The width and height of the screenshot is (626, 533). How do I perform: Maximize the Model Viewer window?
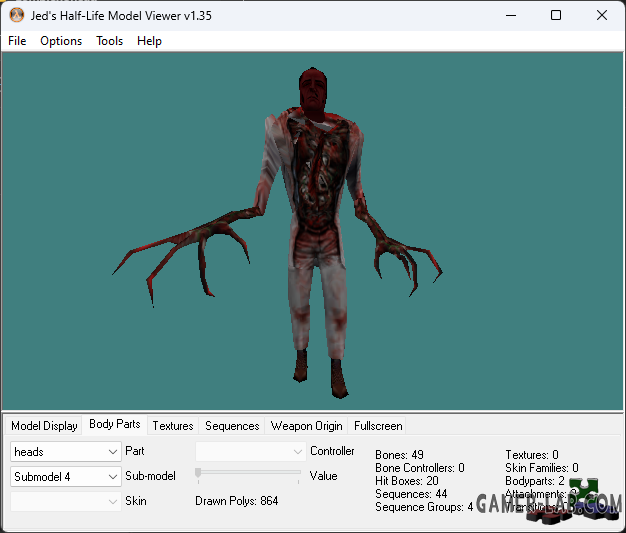556,16
